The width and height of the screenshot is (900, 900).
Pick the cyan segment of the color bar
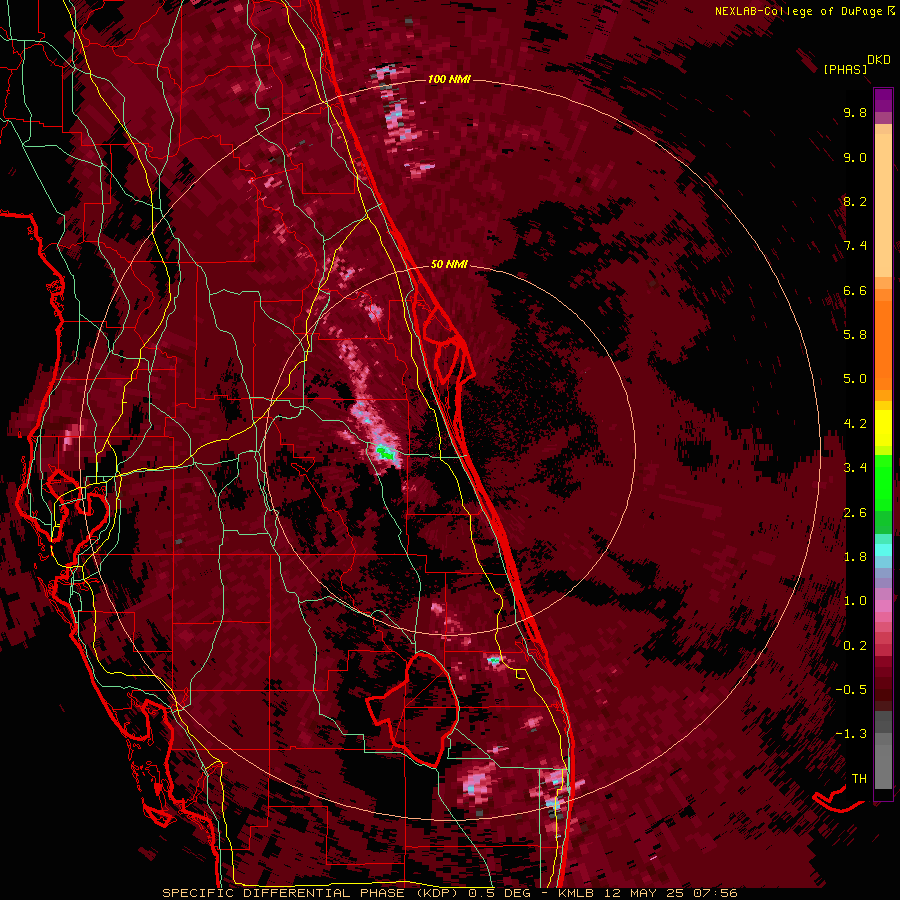tap(883, 550)
